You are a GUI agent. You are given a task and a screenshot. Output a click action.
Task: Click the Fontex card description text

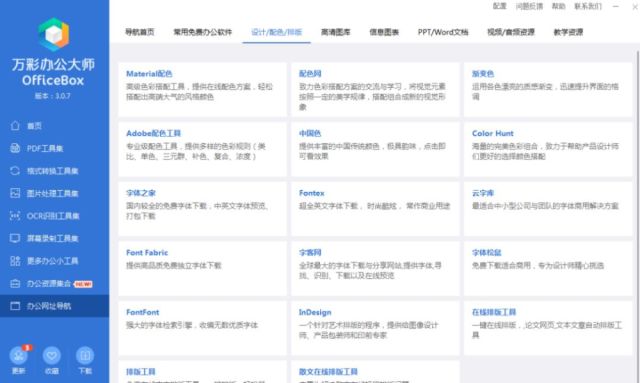pyautogui.click(x=374, y=206)
